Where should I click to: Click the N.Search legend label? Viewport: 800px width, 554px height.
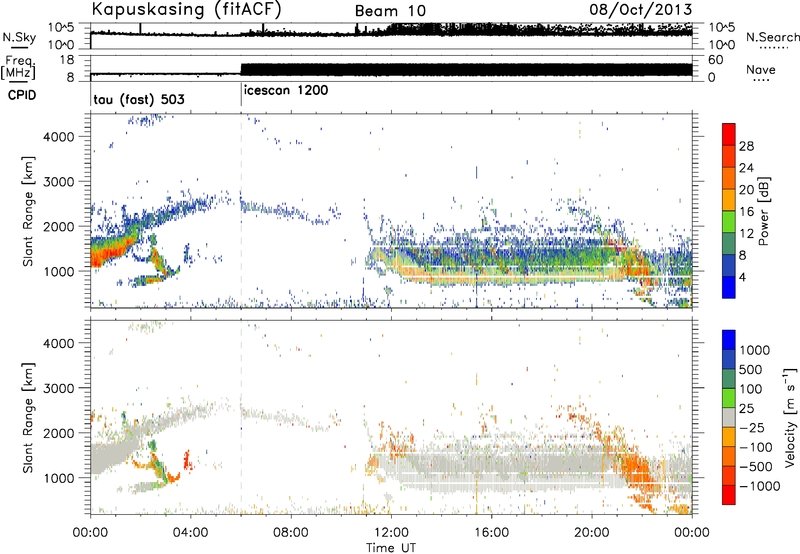772,37
